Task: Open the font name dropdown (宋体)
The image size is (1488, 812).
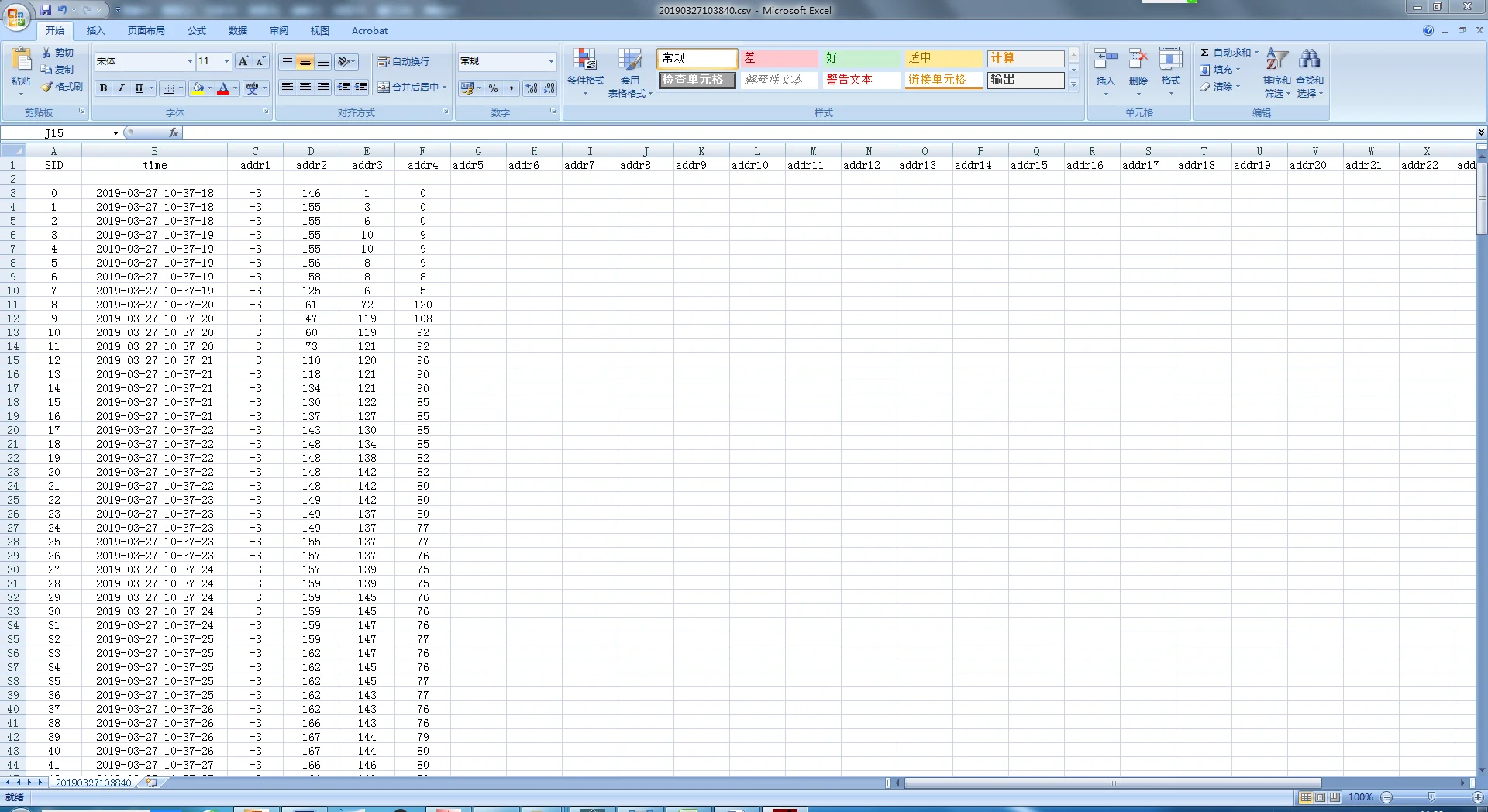Action: click(x=190, y=61)
